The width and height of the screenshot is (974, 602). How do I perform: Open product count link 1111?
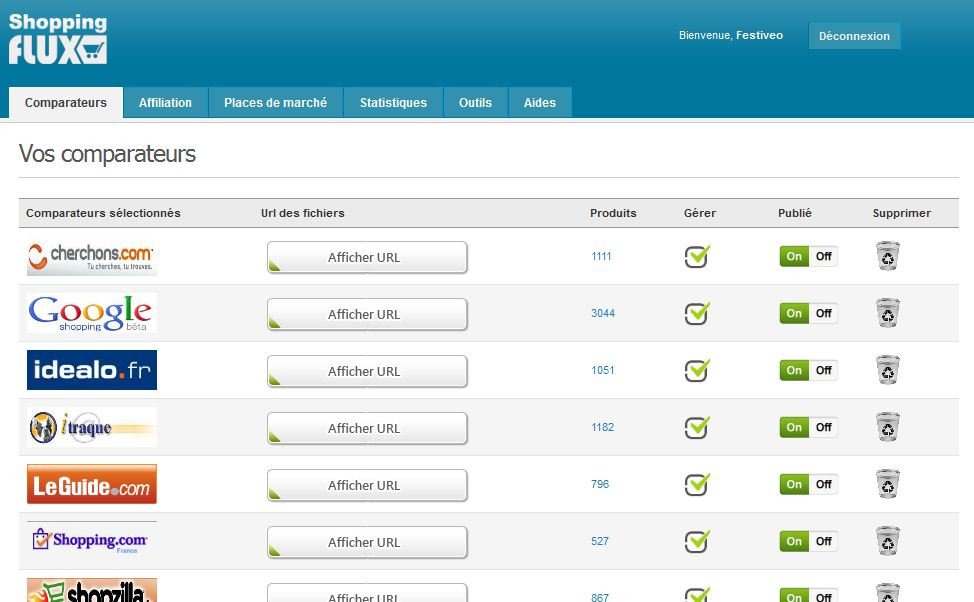tap(601, 257)
